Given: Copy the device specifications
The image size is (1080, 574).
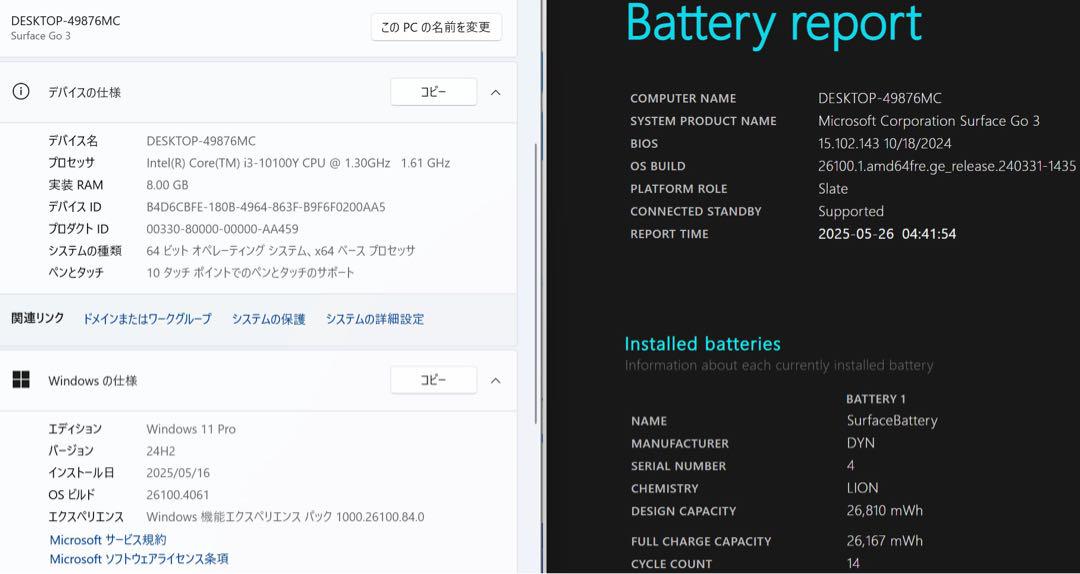Looking at the screenshot, I should [433, 92].
